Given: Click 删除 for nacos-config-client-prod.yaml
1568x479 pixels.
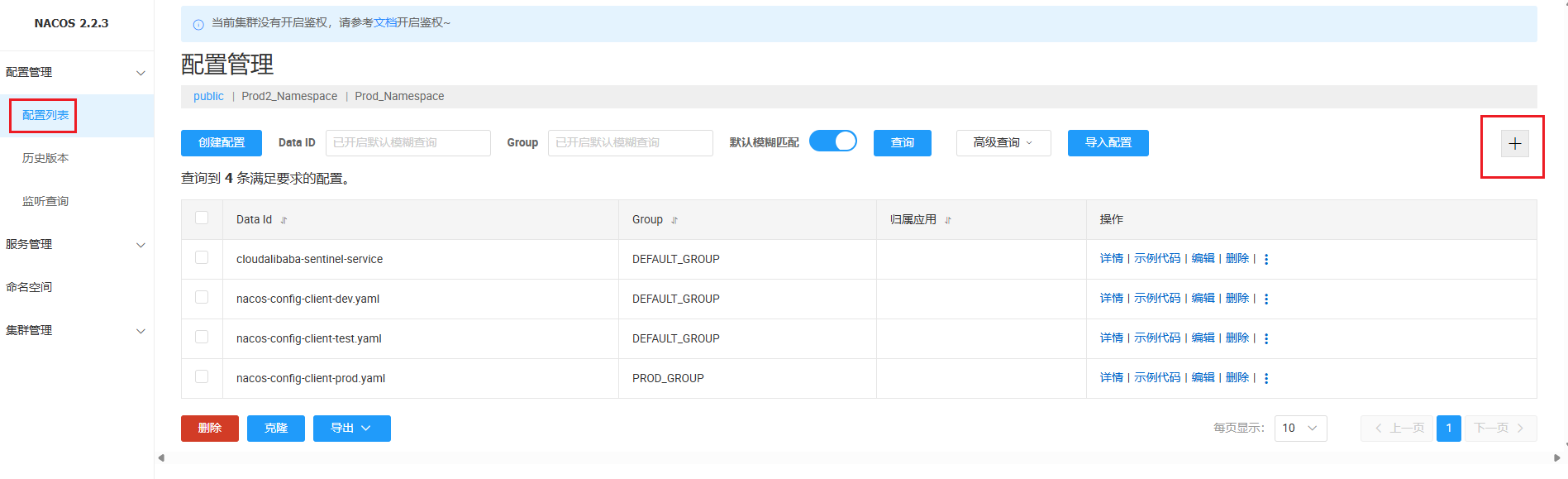Looking at the screenshot, I should coord(1237,378).
